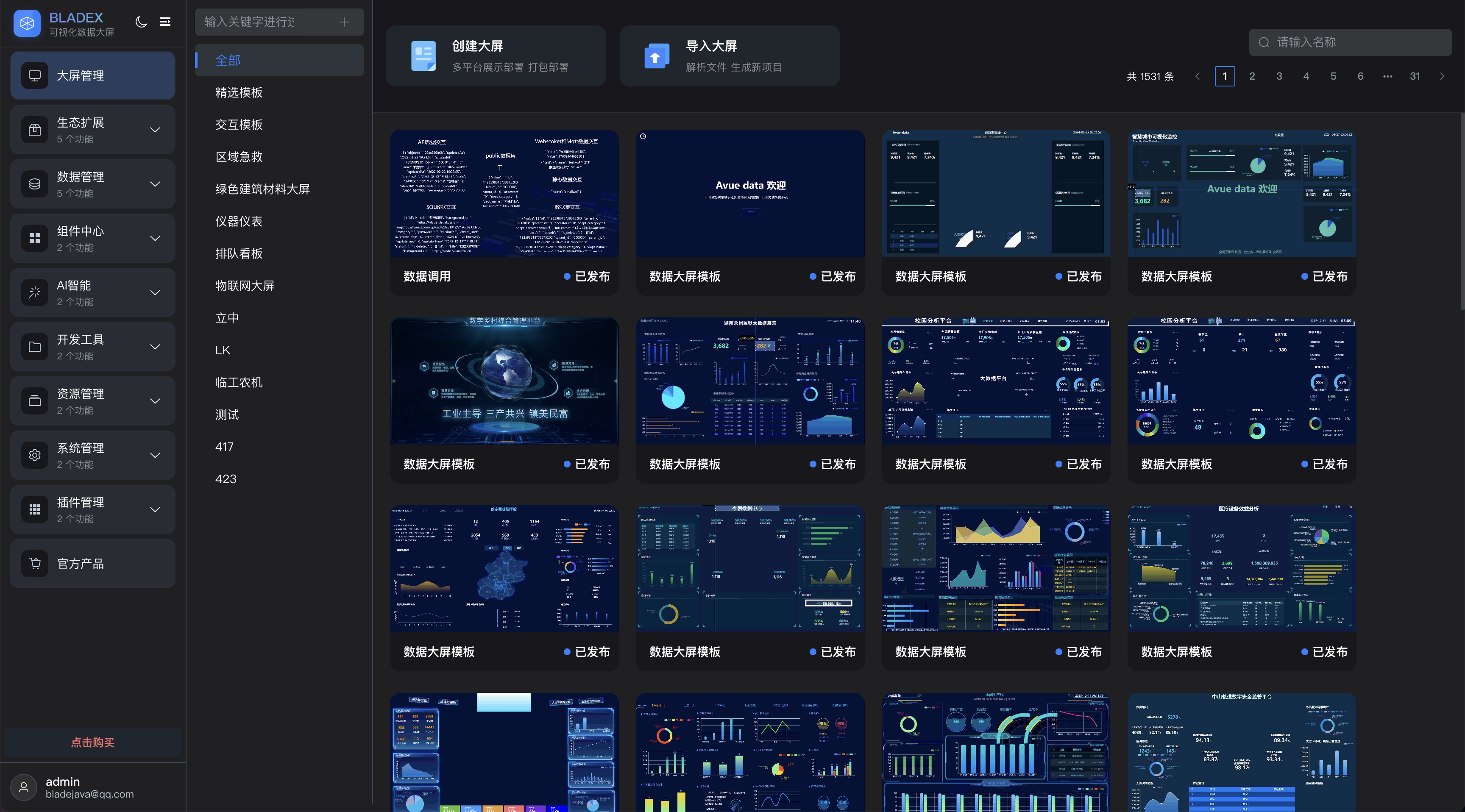Select the 区域急救 category
Viewport: 1465px width, 812px height.
(279, 156)
